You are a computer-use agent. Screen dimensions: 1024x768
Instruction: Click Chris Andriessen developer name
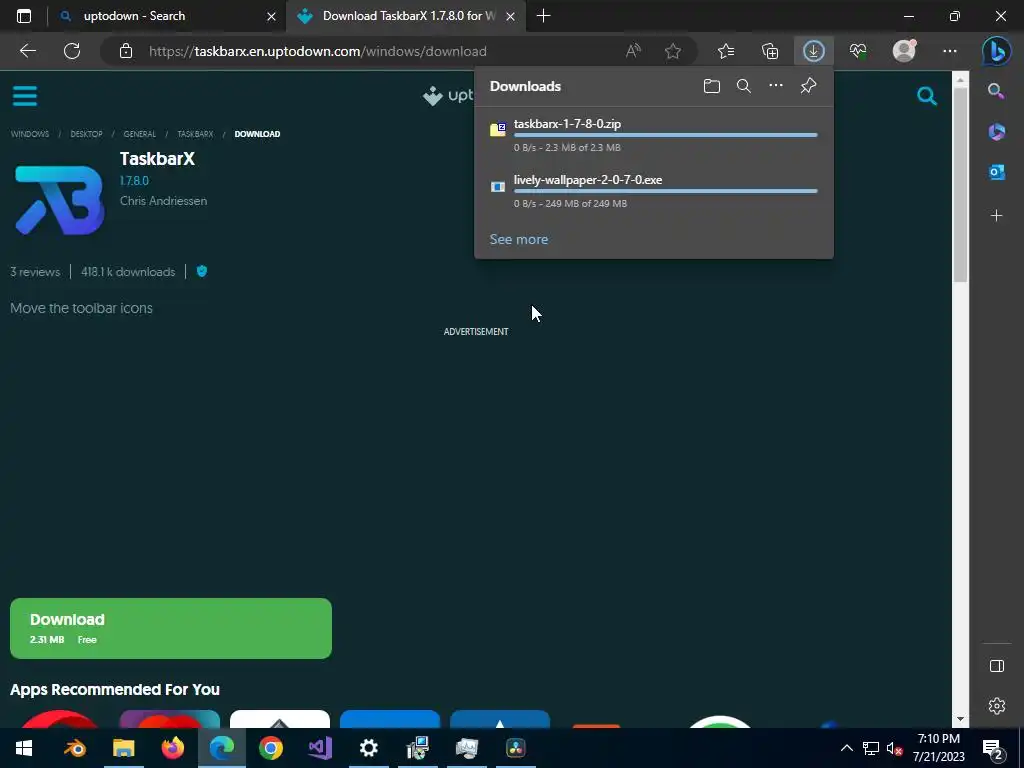(x=163, y=200)
